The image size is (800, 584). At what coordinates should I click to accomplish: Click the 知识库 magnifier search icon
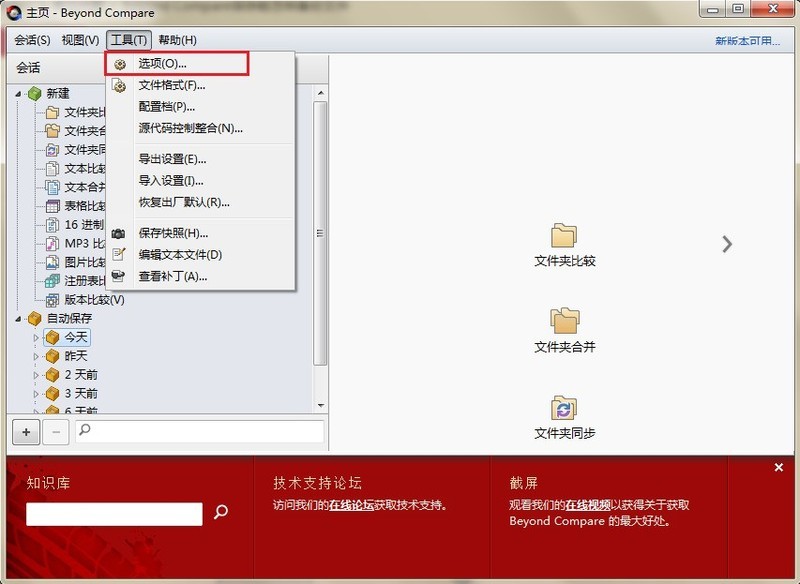click(220, 512)
